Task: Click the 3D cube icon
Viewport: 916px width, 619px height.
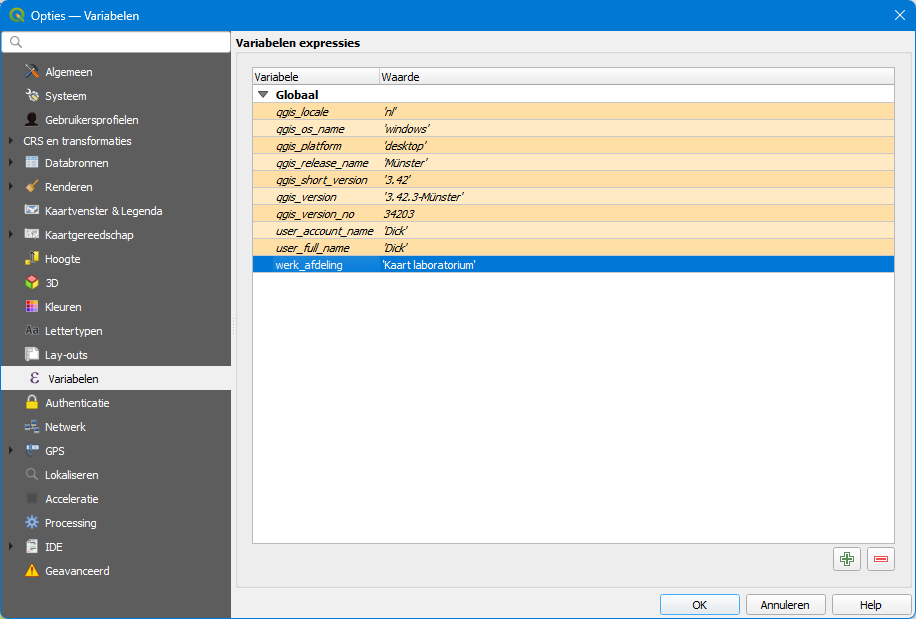Action: pyautogui.click(x=32, y=282)
